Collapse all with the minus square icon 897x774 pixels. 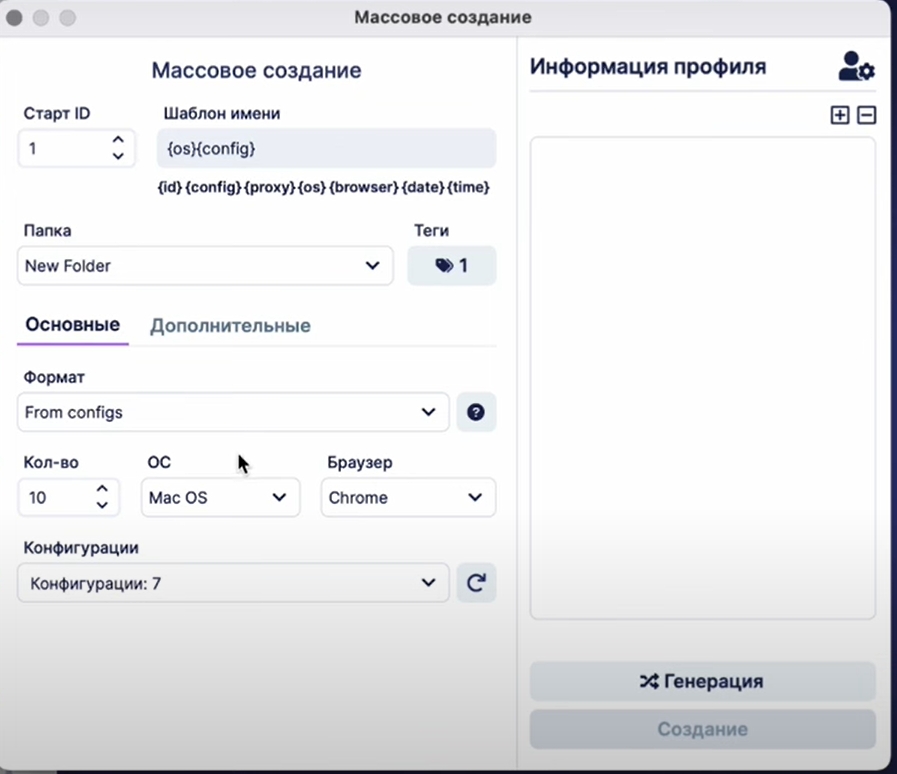[866, 115]
